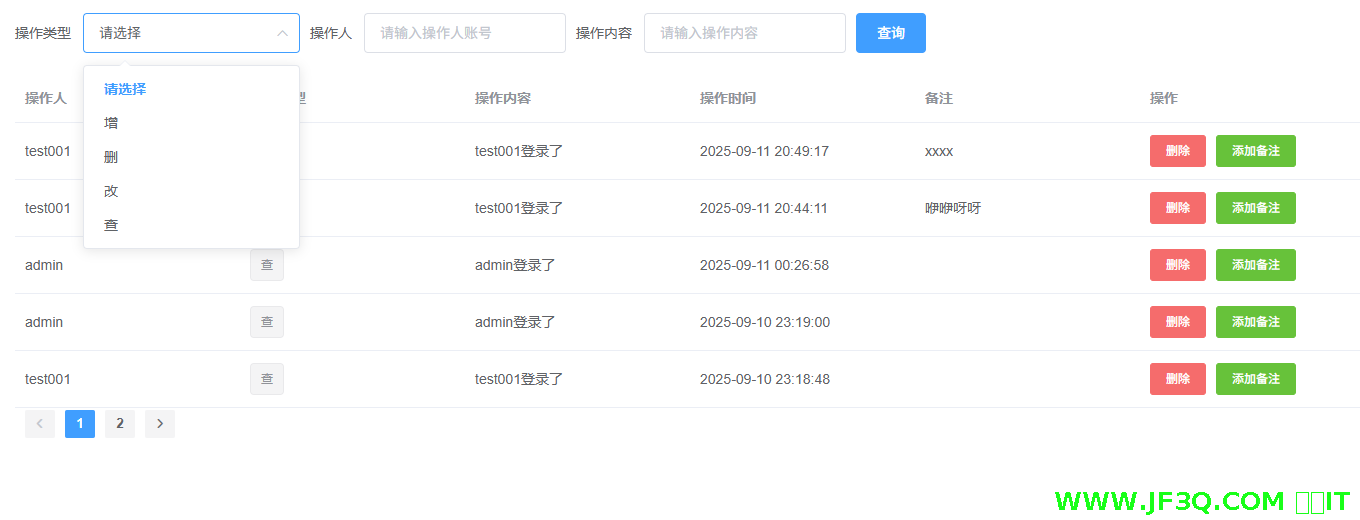Delete the admin 23:19:00 record
The height and width of the screenshot is (520, 1360).
coord(1177,322)
